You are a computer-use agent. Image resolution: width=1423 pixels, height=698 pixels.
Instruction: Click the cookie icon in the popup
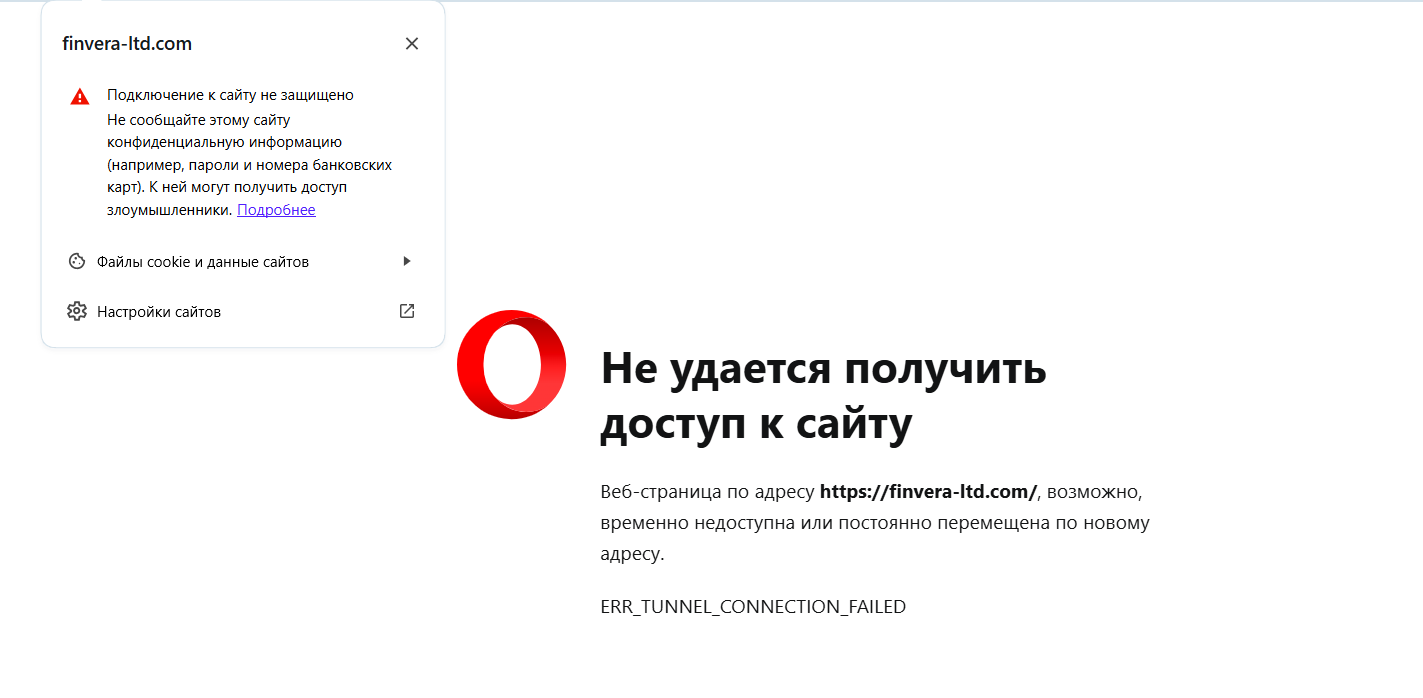tap(76, 262)
